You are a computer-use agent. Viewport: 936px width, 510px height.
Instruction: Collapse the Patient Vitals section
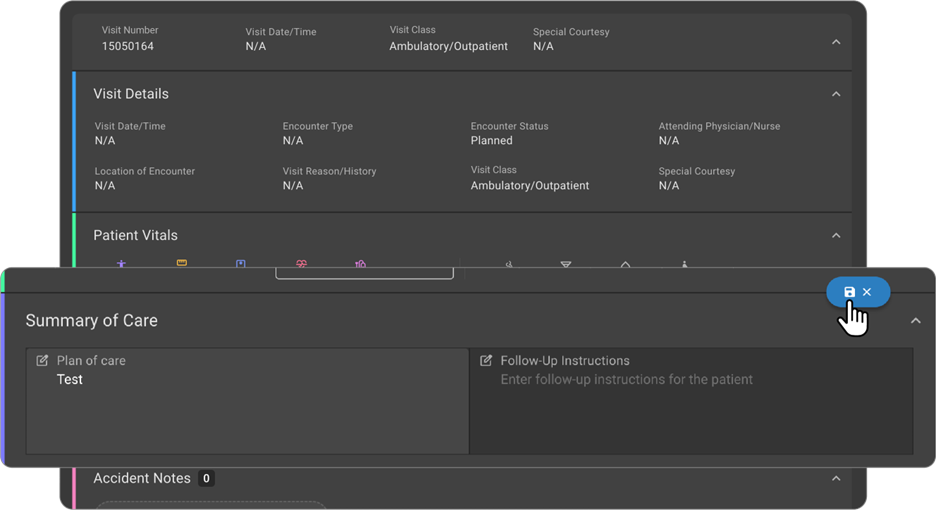(x=836, y=236)
